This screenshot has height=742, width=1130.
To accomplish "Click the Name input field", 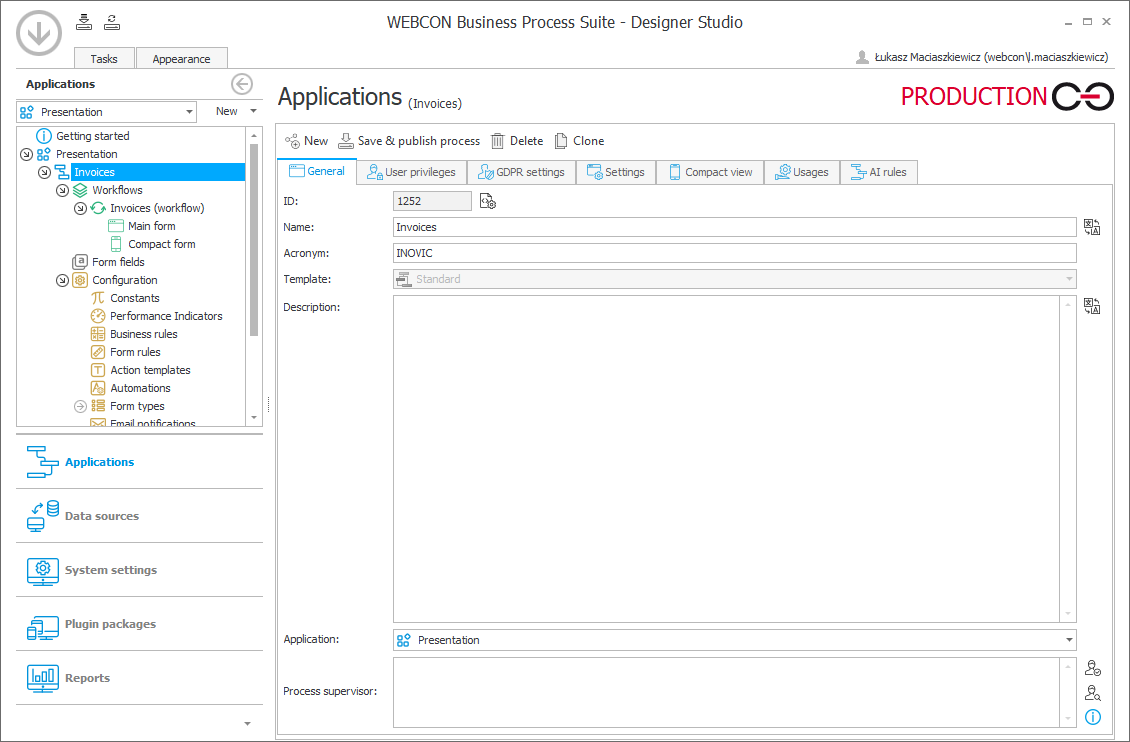I will (x=734, y=227).
